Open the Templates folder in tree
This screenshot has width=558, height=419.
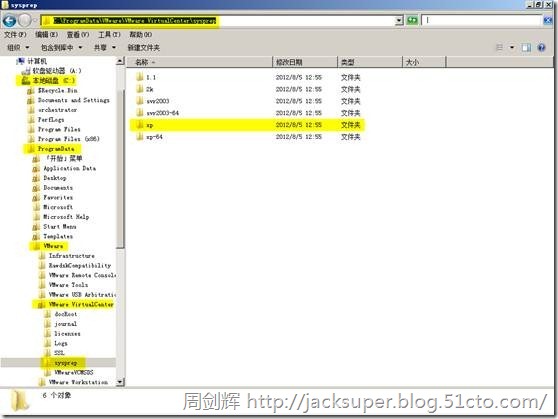point(58,236)
